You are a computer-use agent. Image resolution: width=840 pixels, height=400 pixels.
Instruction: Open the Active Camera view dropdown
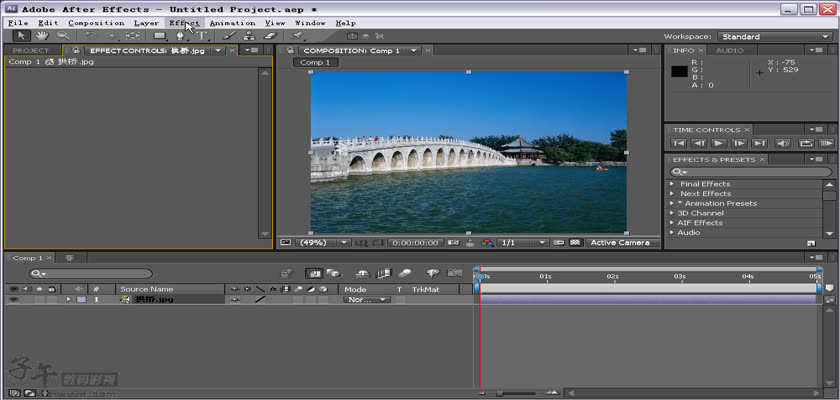[619, 242]
